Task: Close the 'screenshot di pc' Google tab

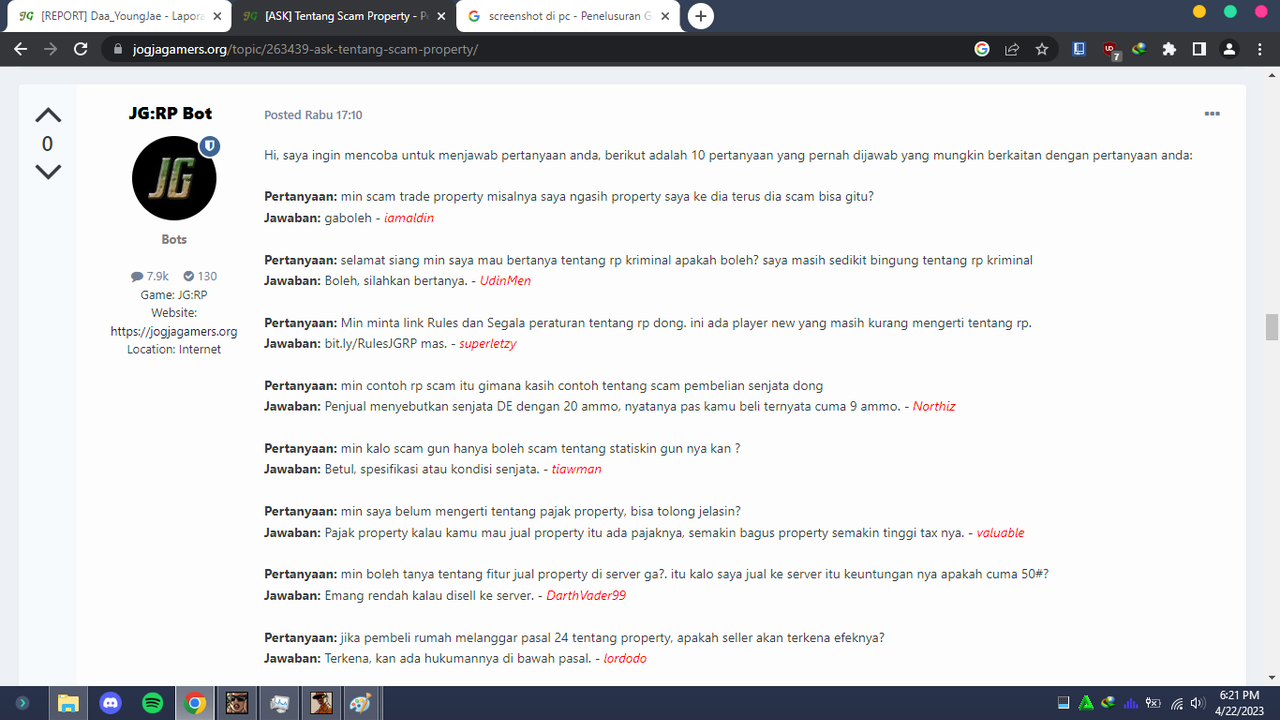Action: 664,16
